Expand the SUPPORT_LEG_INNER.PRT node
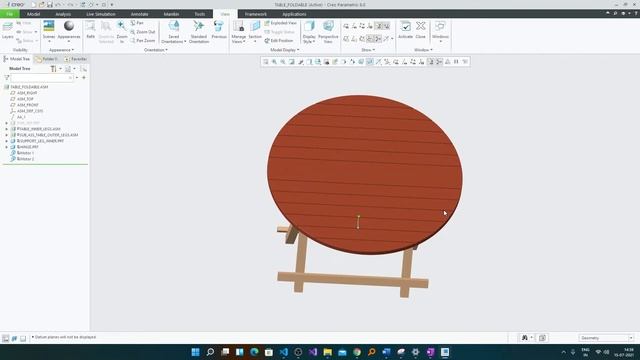640x360 pixels. point(7,141)
